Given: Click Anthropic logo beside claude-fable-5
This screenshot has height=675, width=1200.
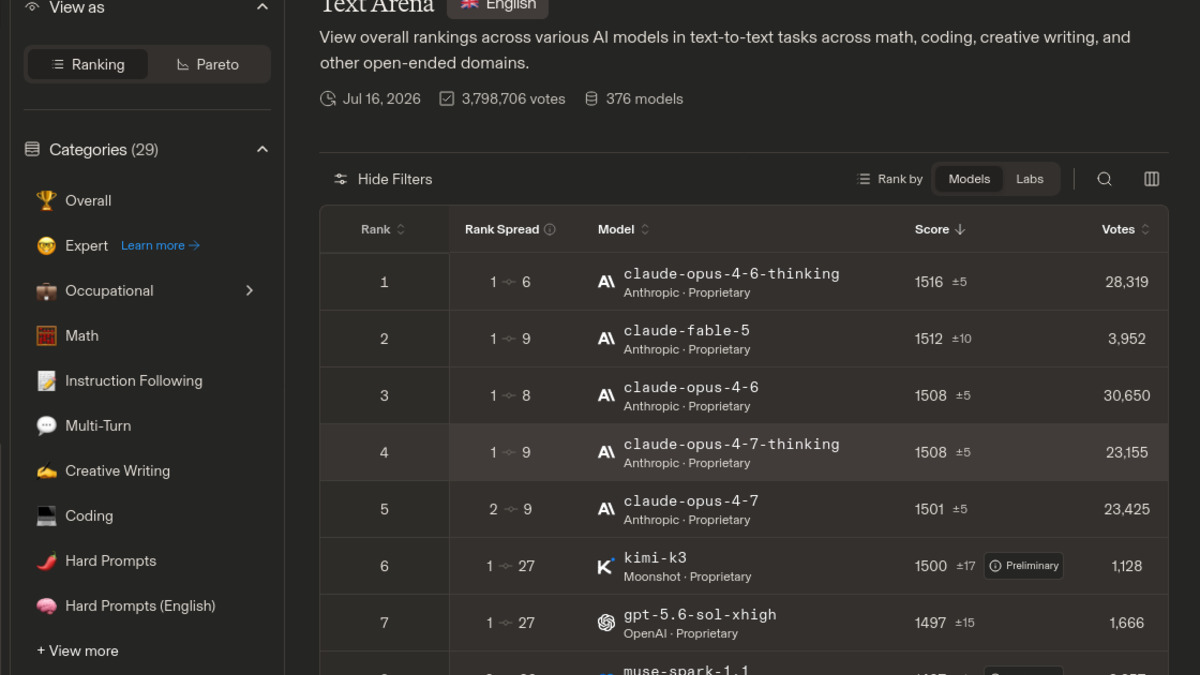Looking at the screenshot, I should 606,339.
